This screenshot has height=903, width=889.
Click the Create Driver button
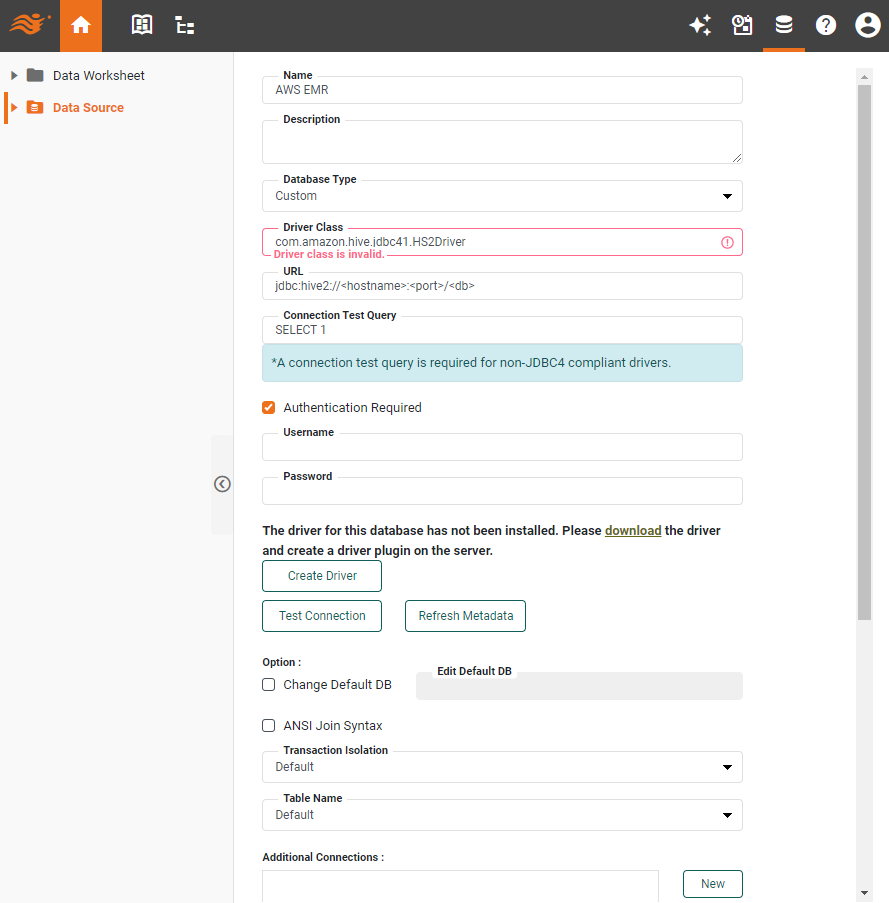point(321,576)
